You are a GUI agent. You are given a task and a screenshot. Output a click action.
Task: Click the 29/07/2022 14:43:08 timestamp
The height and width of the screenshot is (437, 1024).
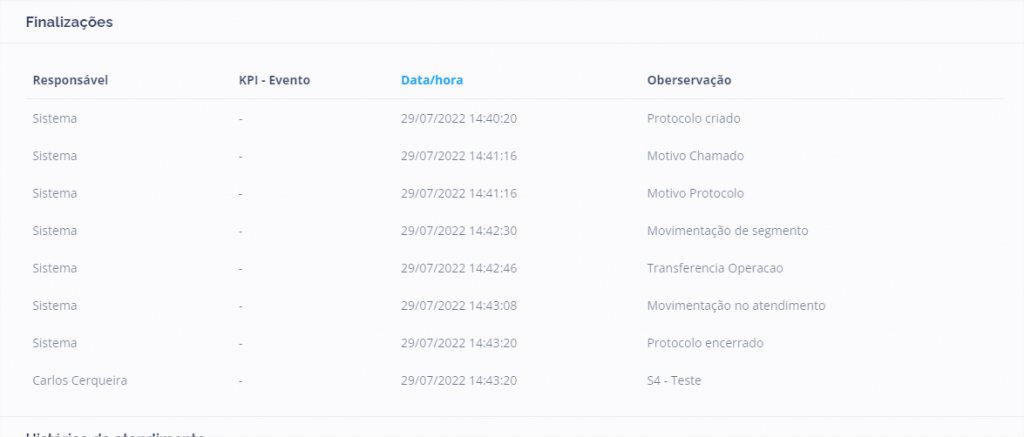click(x=458, y=305)
